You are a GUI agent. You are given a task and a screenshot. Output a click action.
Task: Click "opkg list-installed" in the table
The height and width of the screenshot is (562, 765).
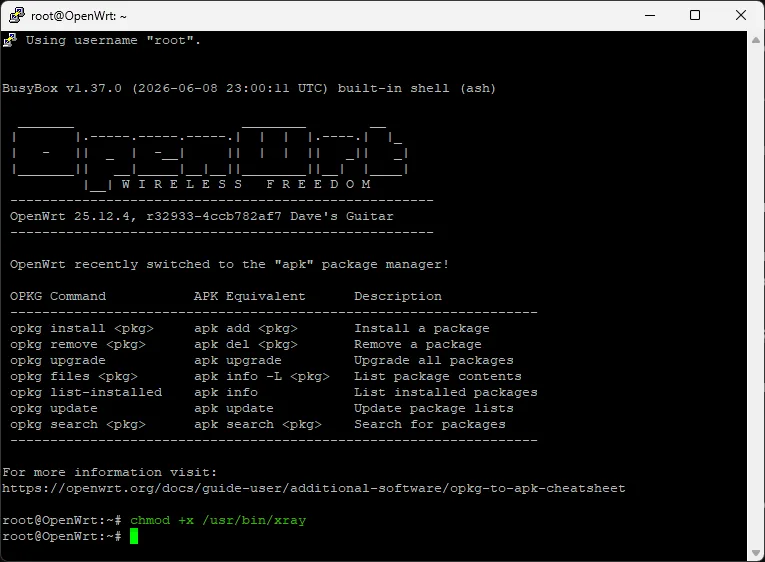[86, 392]
